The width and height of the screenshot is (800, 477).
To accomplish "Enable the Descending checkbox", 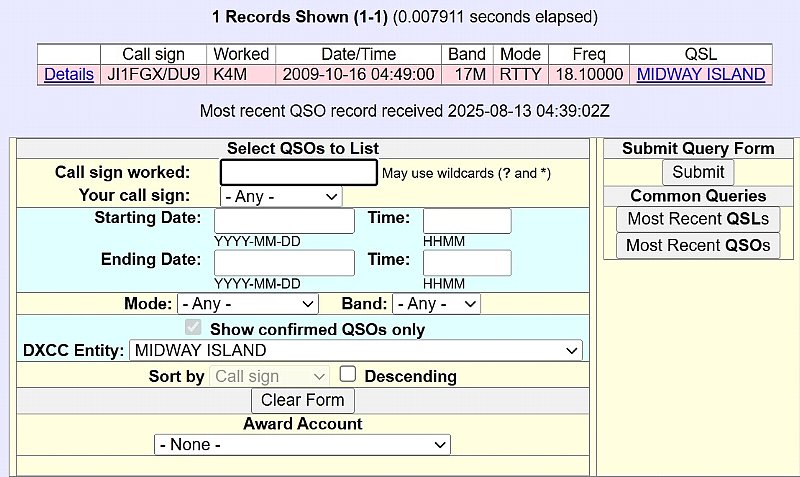I will coord(348,374).
